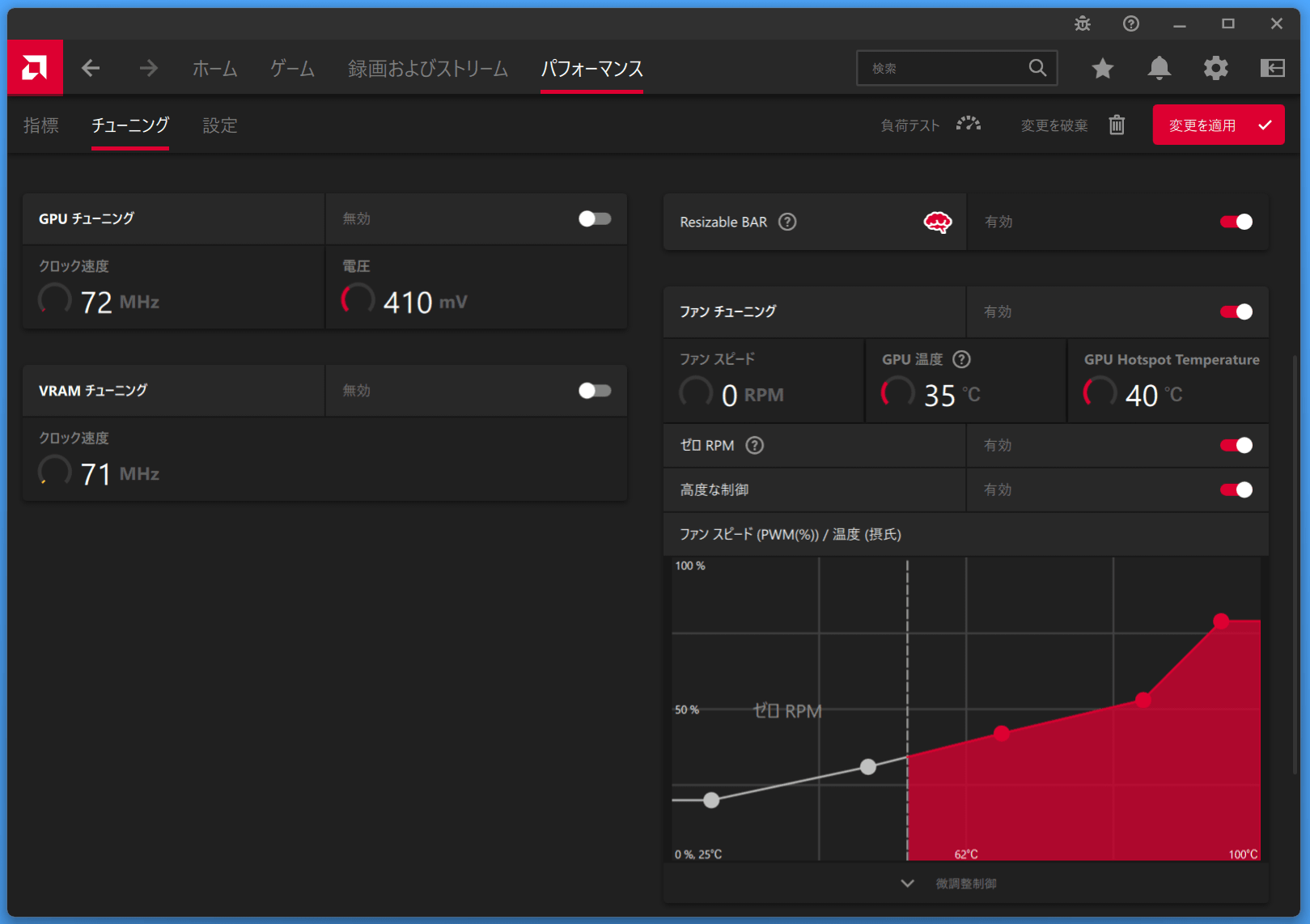The height and width of the screenshot is (924, 1310).
Task: Click the 35 °C GPU temperature value
Action: 952,395
